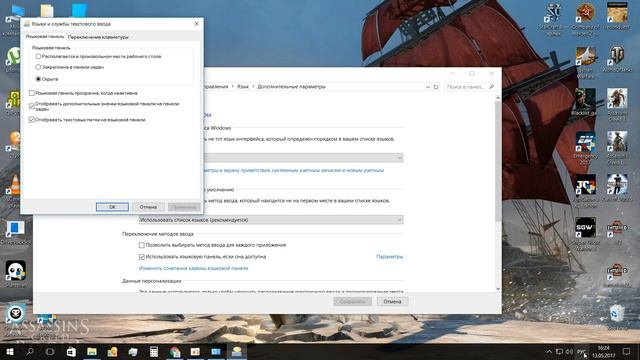
Task: Open the PowerPoint taskbar icon
Action: click(x=195, y=351)
